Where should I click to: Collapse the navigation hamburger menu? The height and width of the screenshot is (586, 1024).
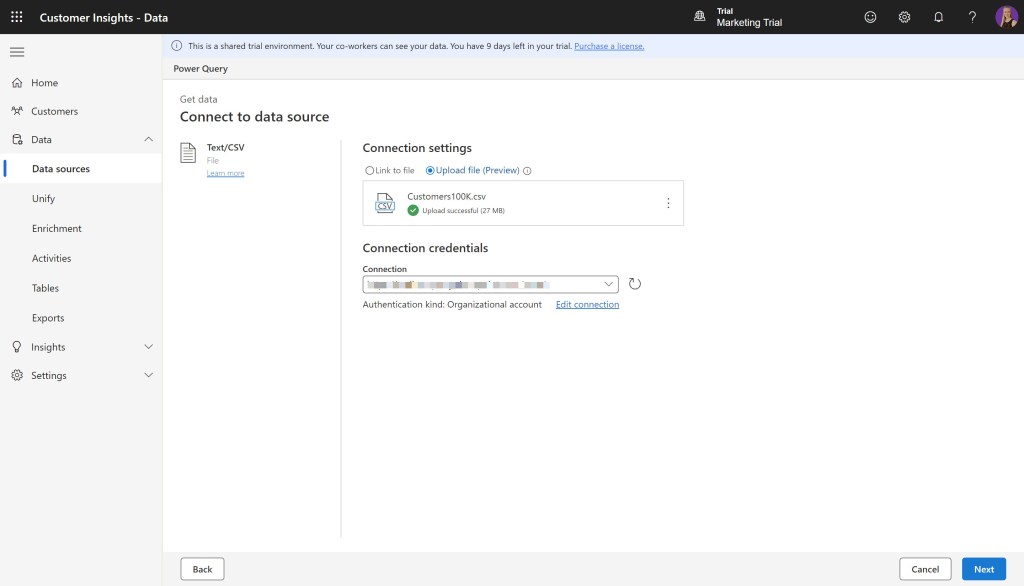click(x=17, y=51)
